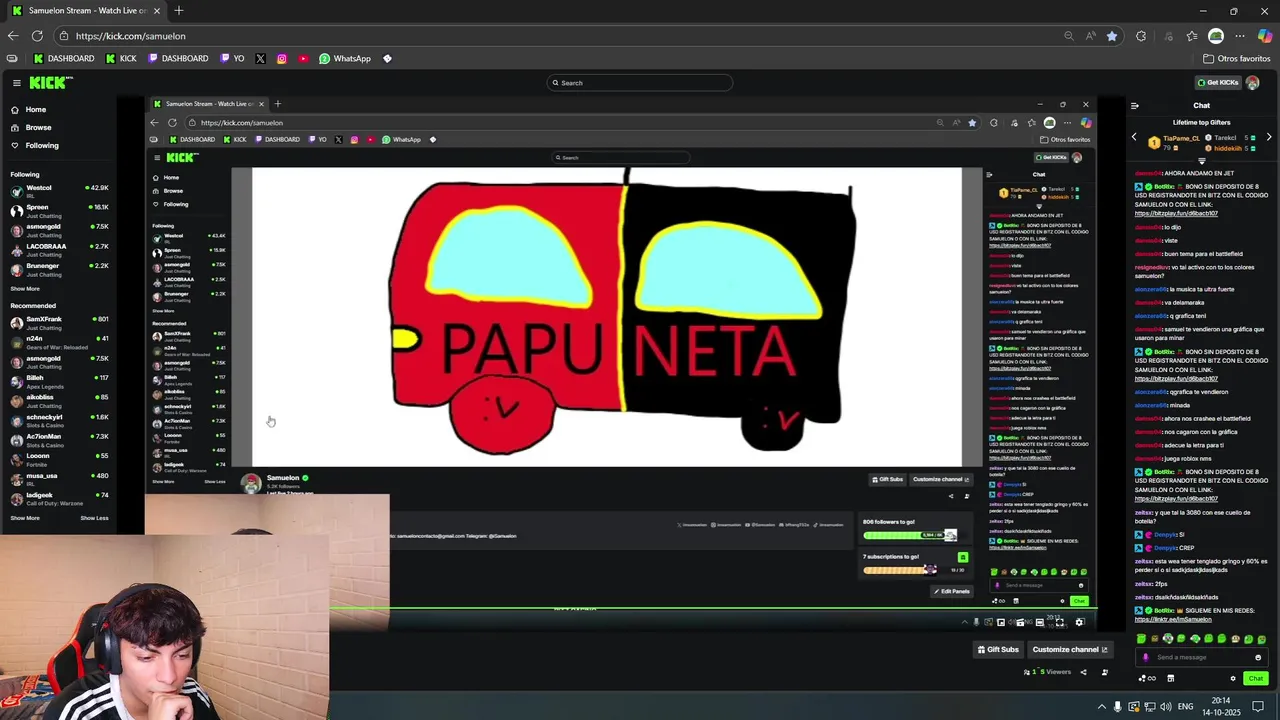Open Billeh Apex Legends channel in main sidebar
This screenshot has width=1280, height=720.
coord(60,381)
